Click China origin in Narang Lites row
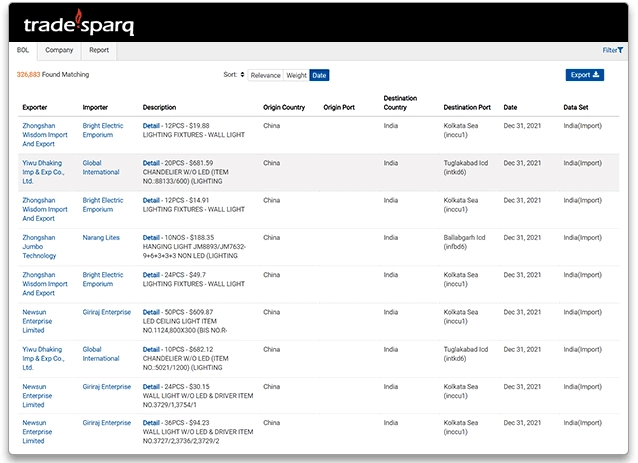Viewport: 638px width, 463px height. coord(271,238)
